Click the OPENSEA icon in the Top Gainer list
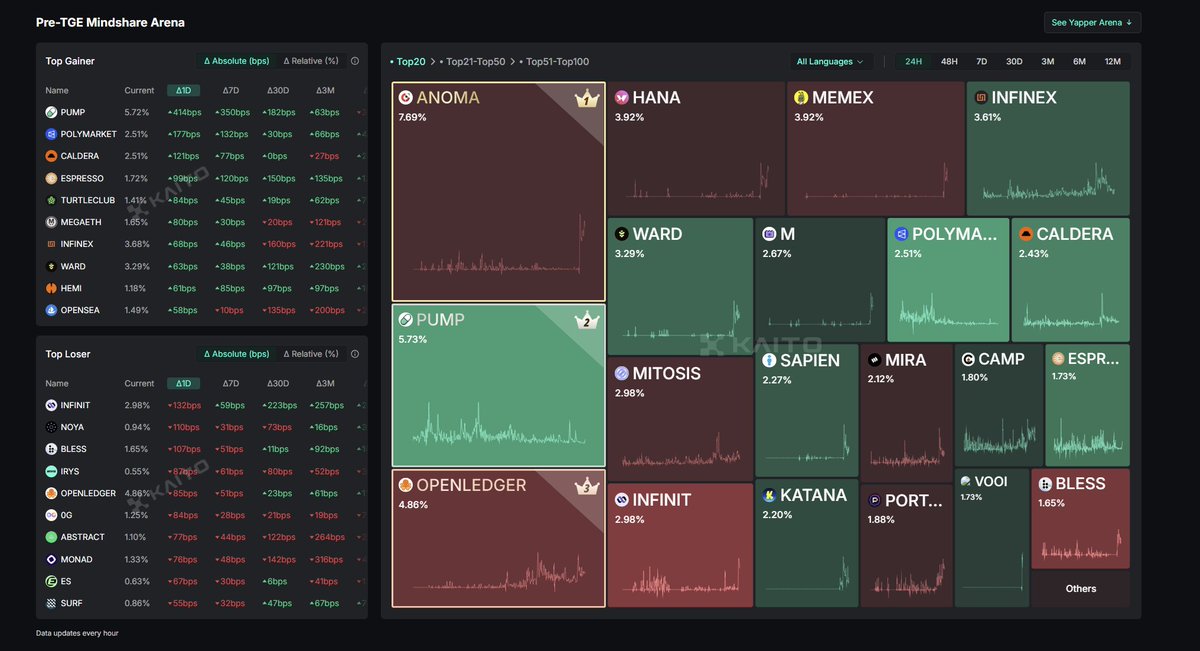Viewport: 1200px width, 651px height. 51,310
